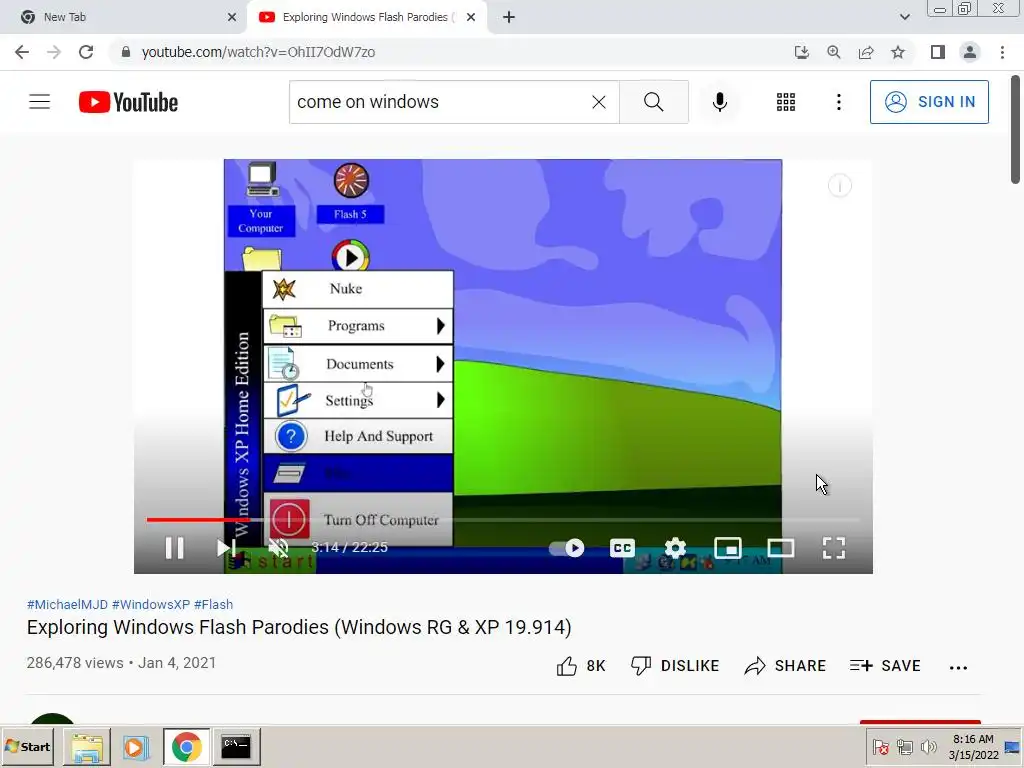This screenshot has width=1024, height=768.
Task: Open the #Flash hashtag link
Action: tap(214, 605)
